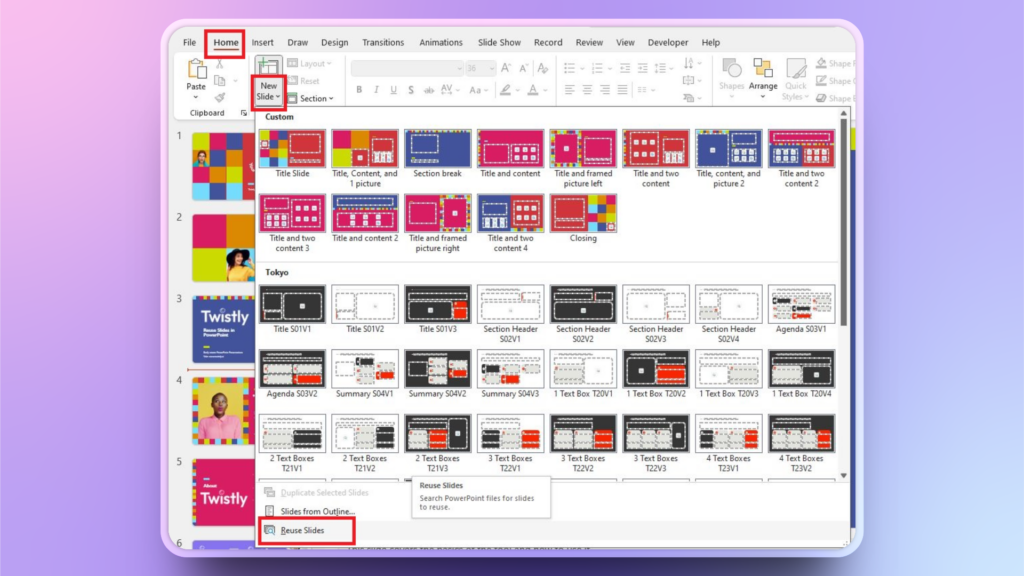Choose Slides from Outline option

tap(317, 511)
